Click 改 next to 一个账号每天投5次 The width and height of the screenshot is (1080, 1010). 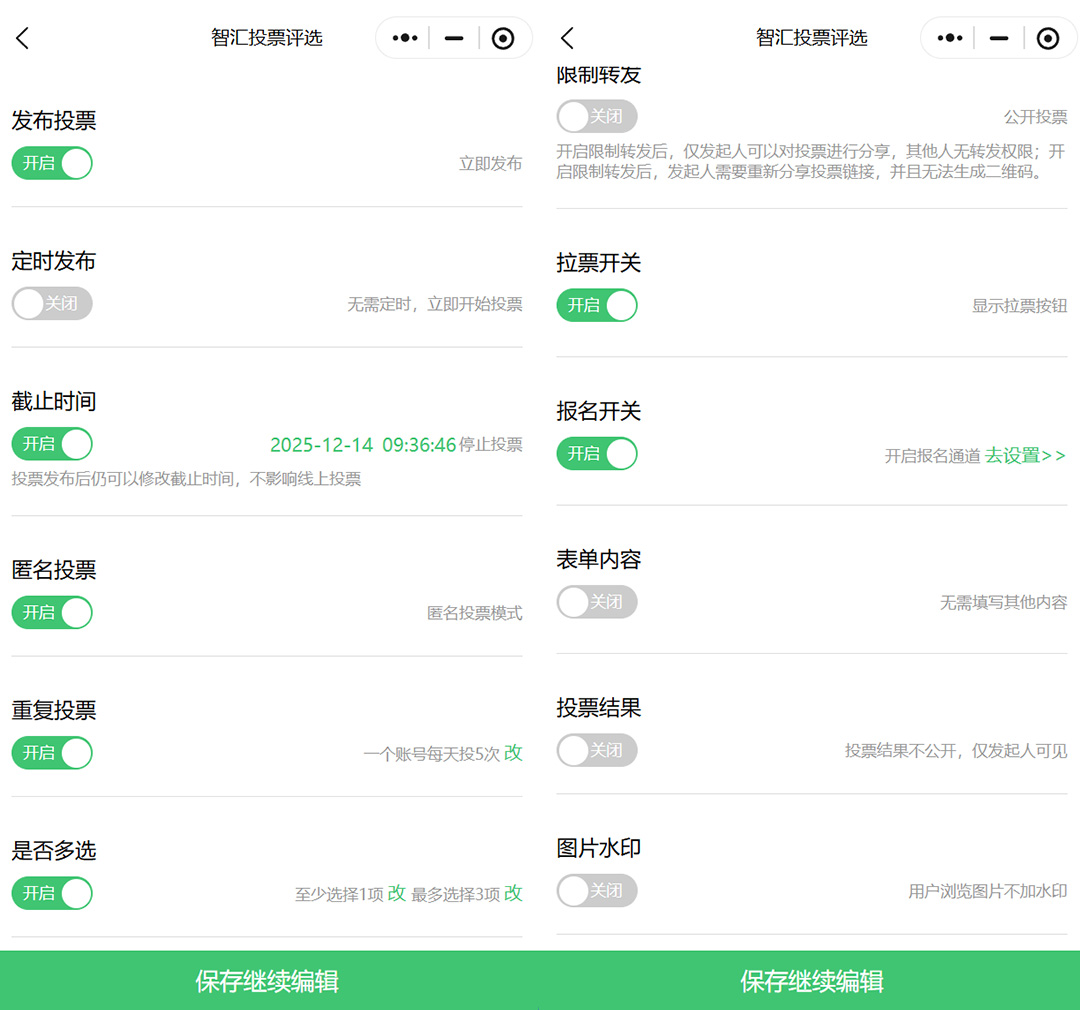coord(513,753)
